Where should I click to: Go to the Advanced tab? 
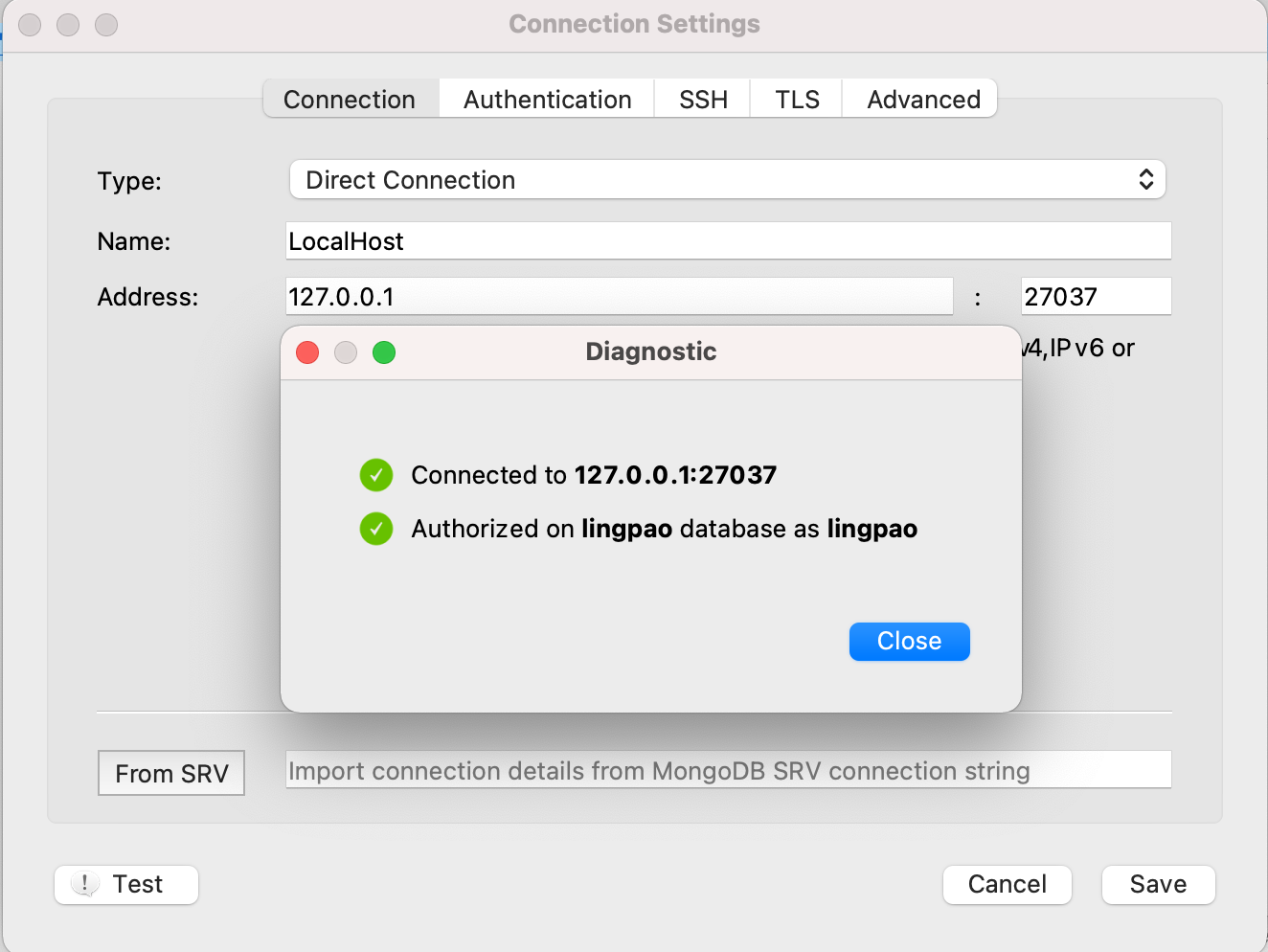tap(921, 99)
